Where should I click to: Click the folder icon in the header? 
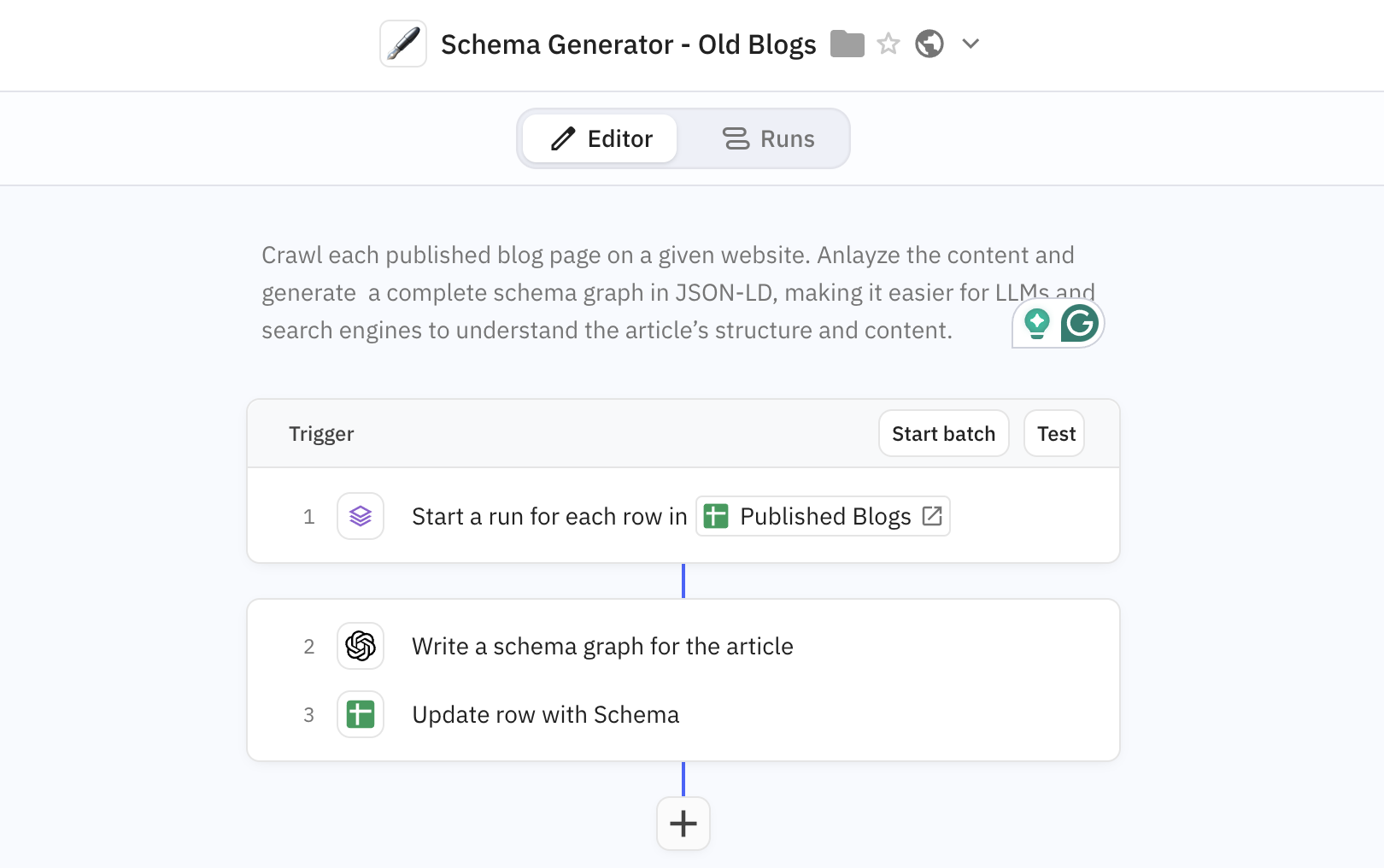(x=847, y=43)
